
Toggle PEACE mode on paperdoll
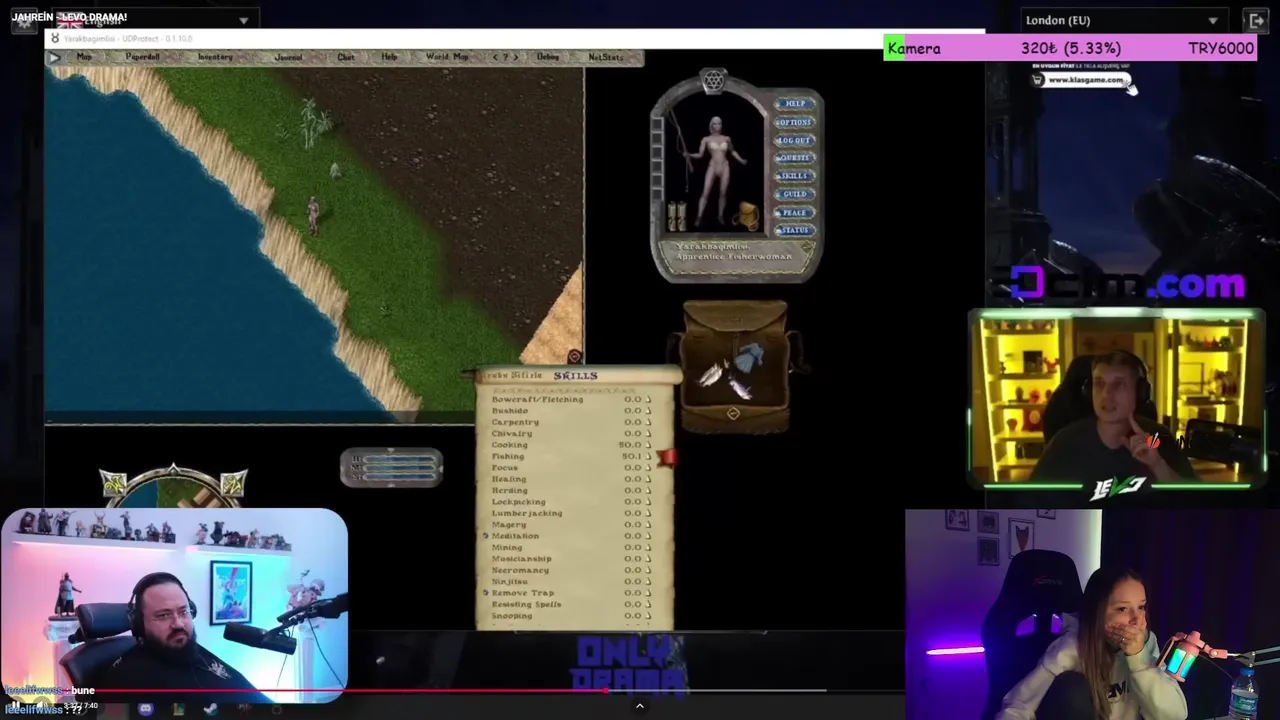pos(795,212)
